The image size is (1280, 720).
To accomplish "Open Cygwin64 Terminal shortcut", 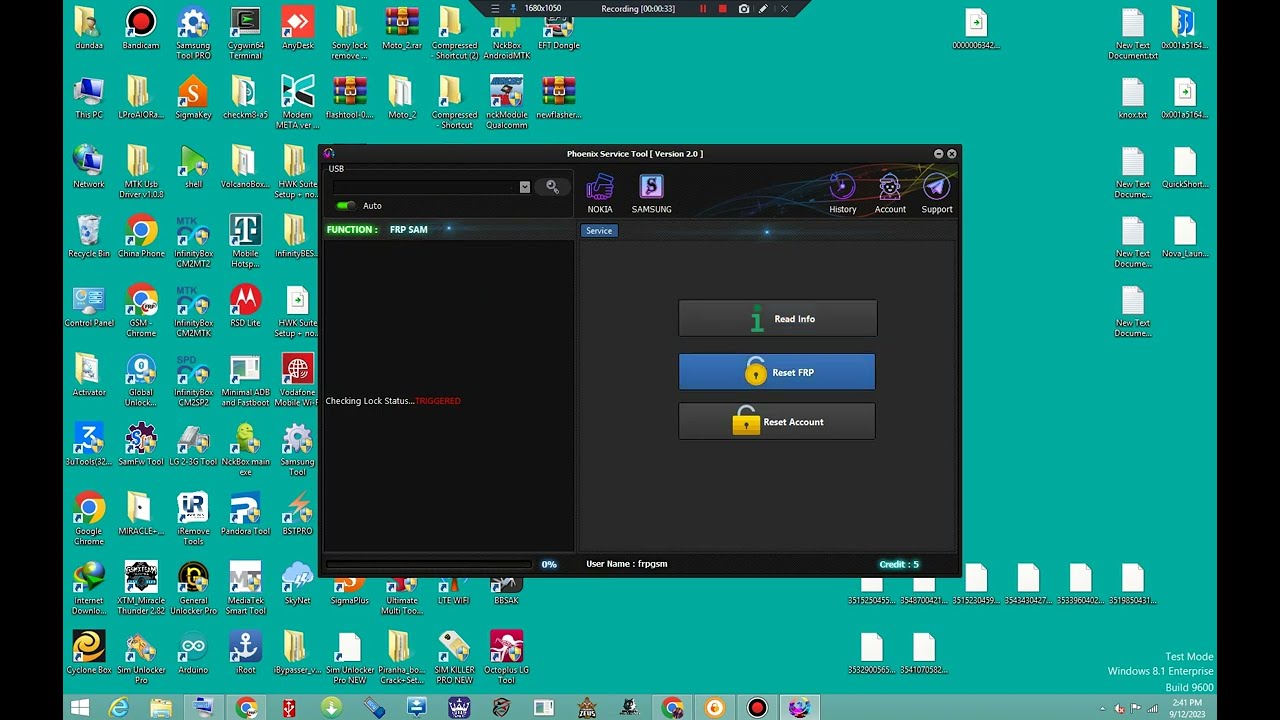I will click(x=245, y=33).
